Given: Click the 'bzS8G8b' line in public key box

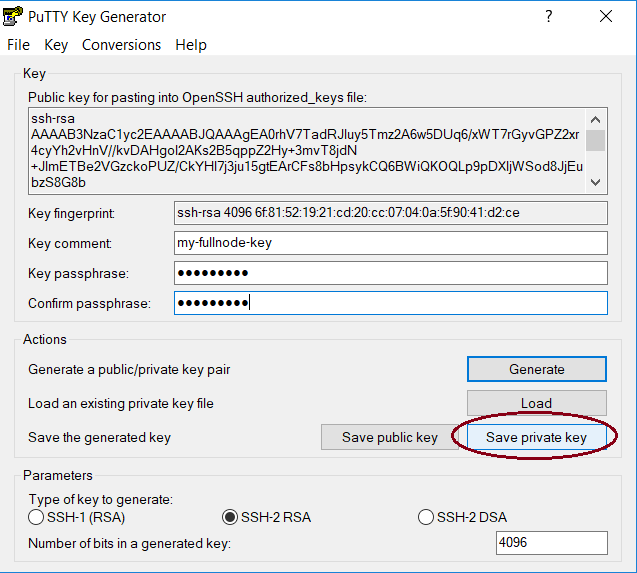Looking at the screenshot, I should pos(58,183).
